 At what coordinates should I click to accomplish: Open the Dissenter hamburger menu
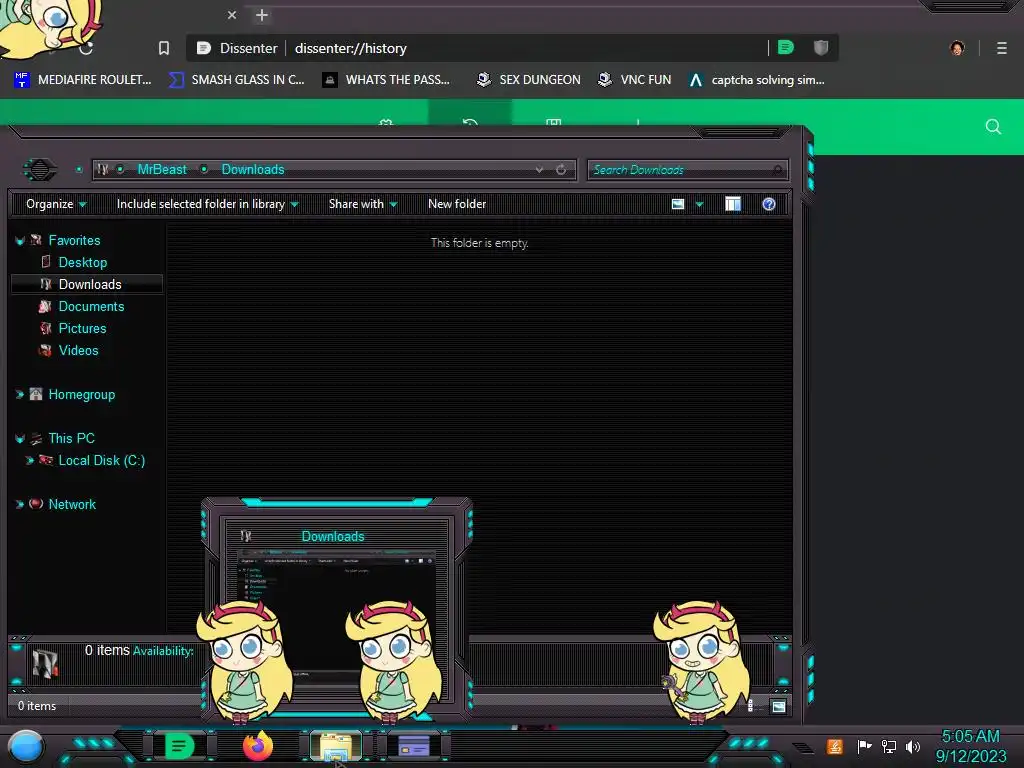pos(1002,48)
